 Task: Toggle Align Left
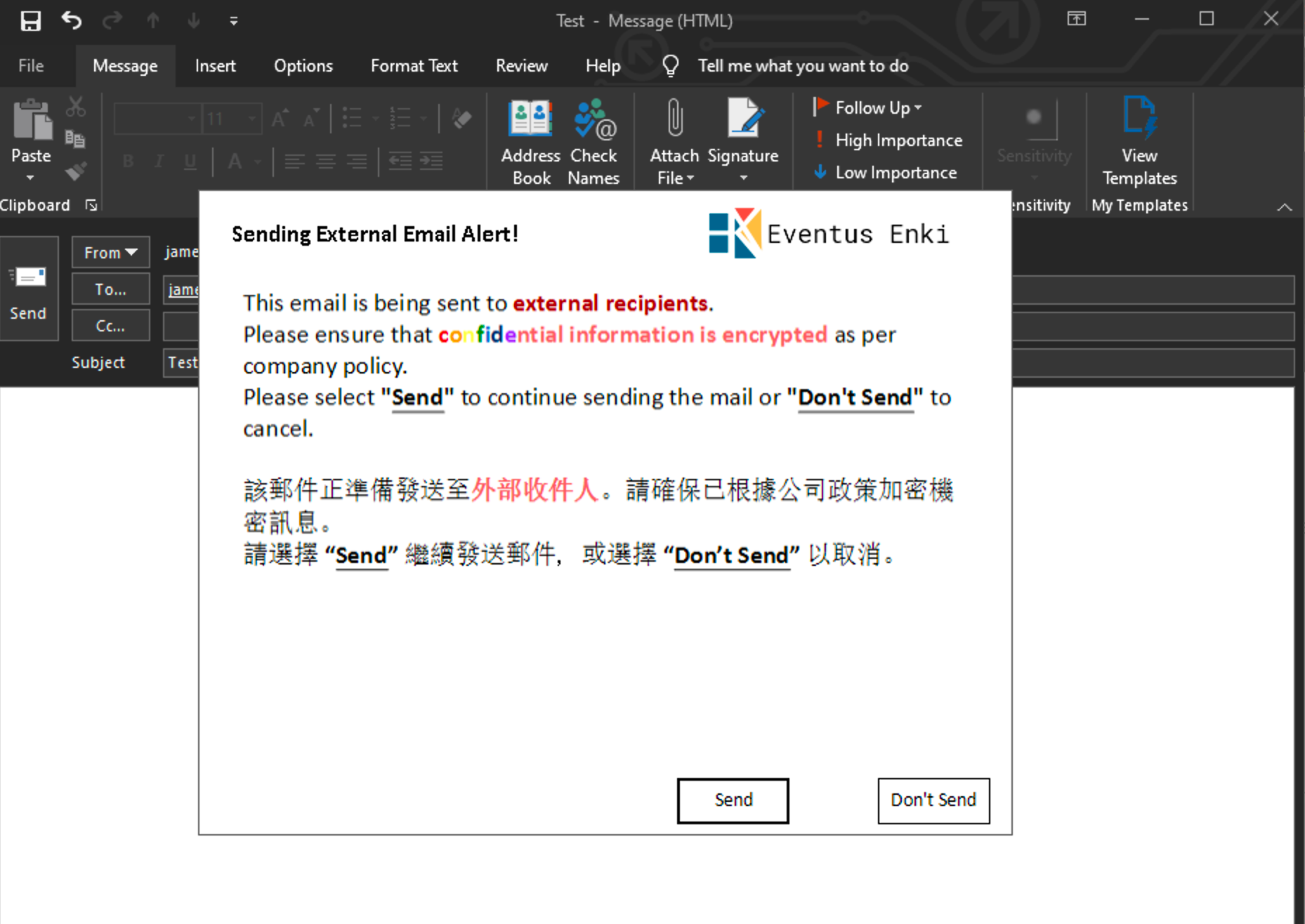pos(294,161)
